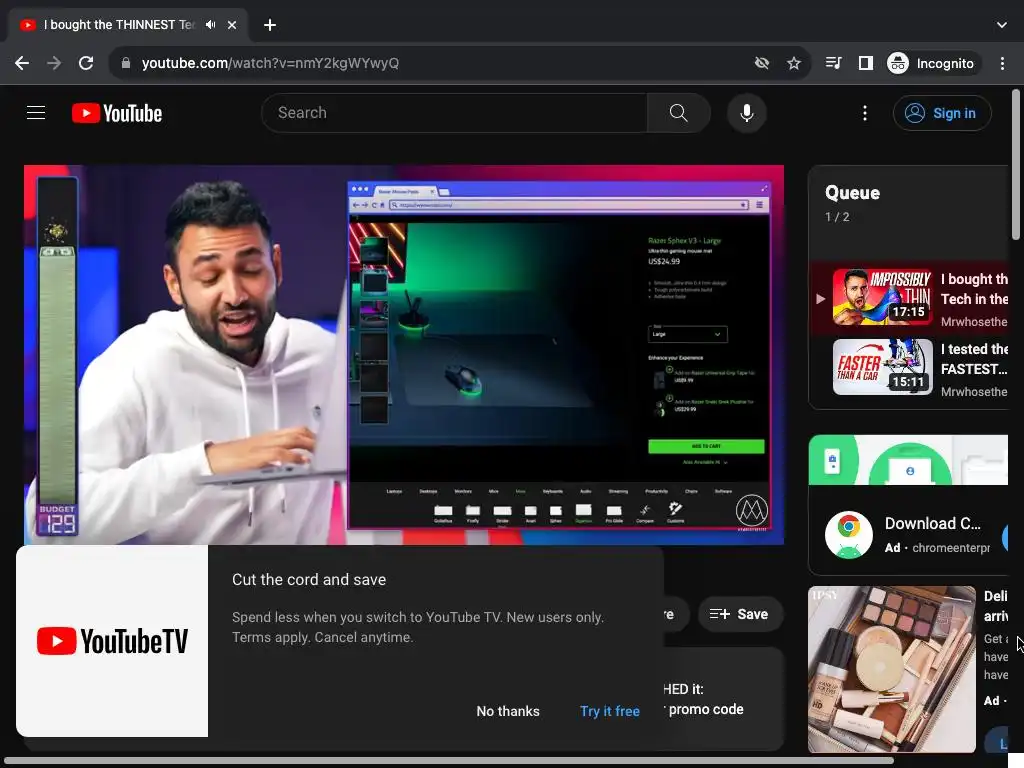
Task: Open the FASTER THAN A CAR thumbnail
Action: [x=883, y=366]
